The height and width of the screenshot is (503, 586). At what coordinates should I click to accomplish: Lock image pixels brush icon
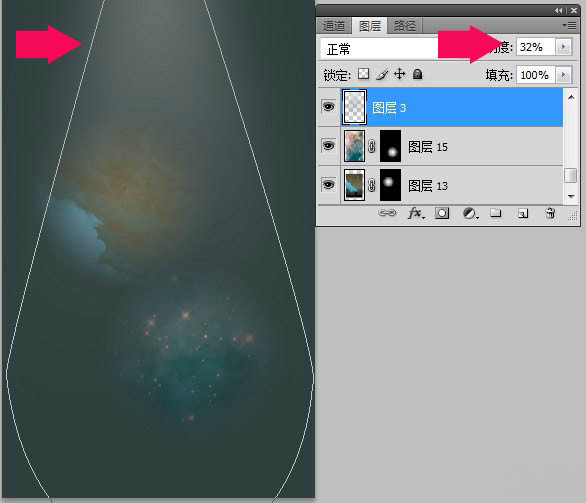382,74
